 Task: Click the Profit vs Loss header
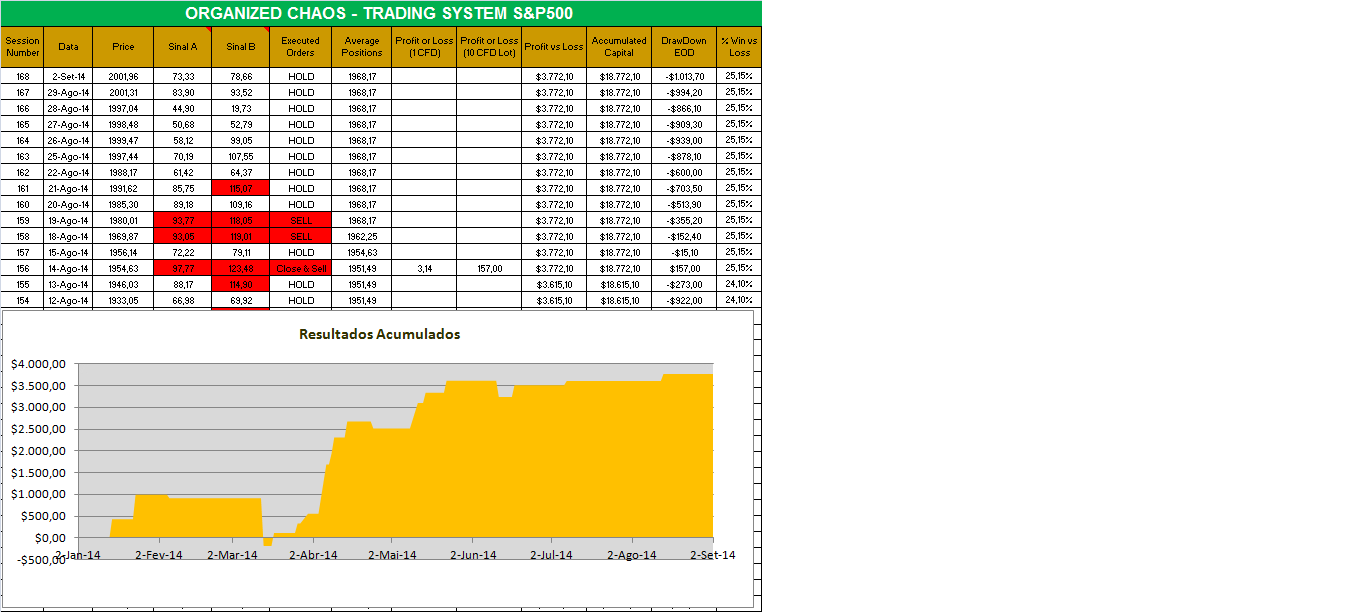coord(554,47)
